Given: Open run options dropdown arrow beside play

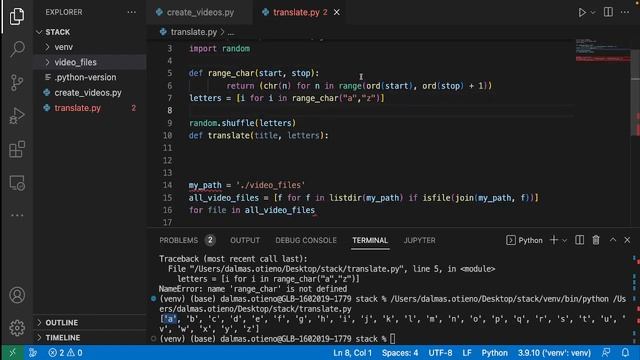Looking at the screenshot, I should tap(593, 13).
